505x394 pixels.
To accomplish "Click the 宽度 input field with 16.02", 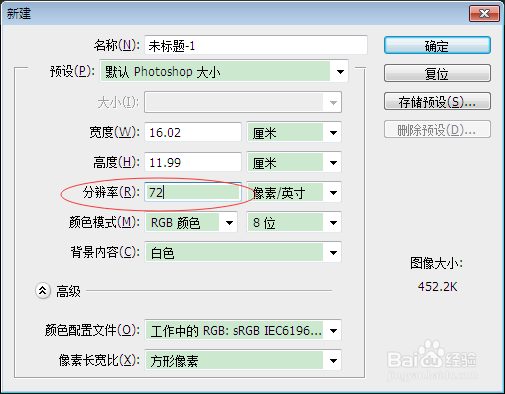I will (193, 132).
